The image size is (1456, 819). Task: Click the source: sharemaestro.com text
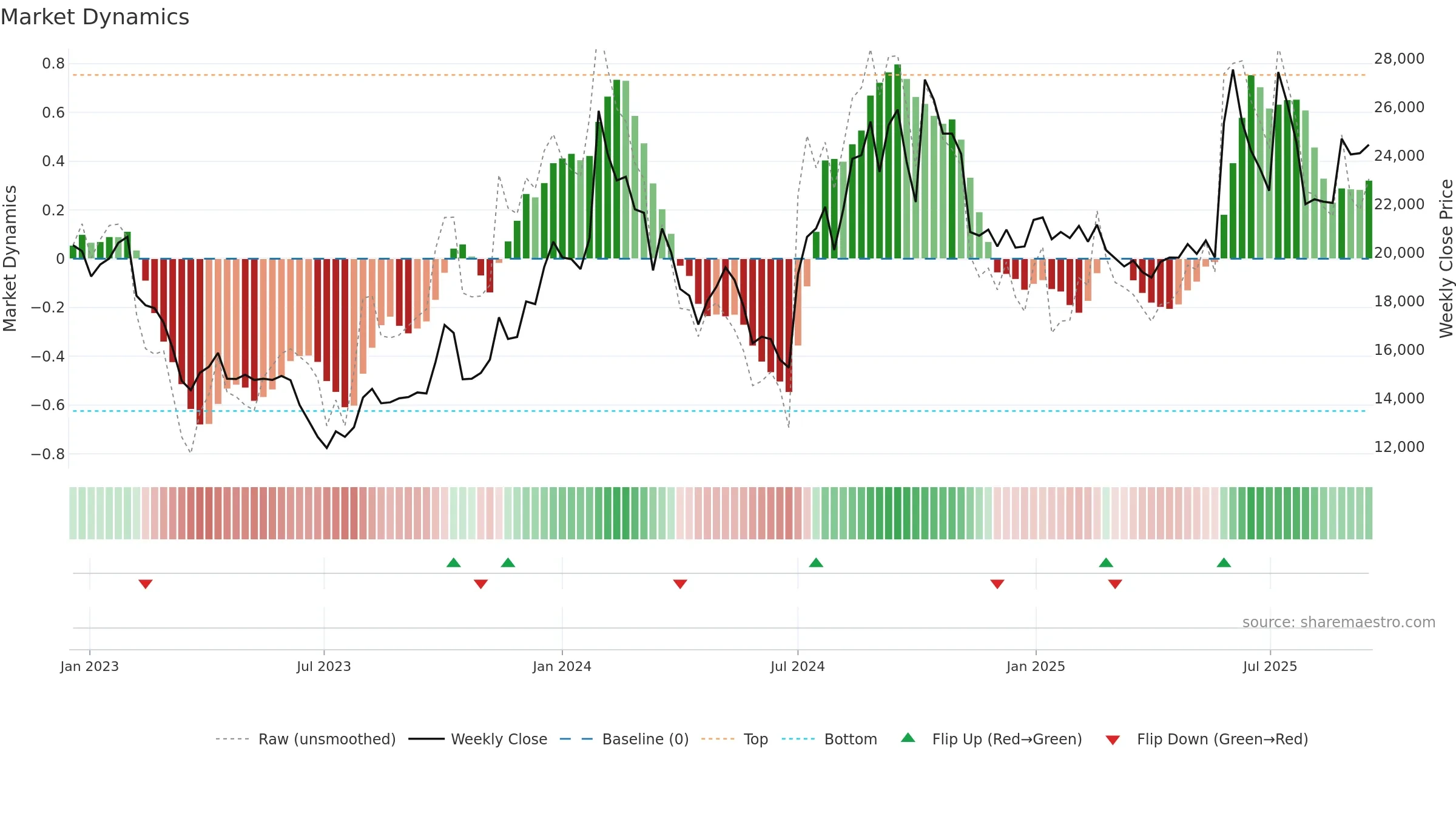tap(1339, 622)
